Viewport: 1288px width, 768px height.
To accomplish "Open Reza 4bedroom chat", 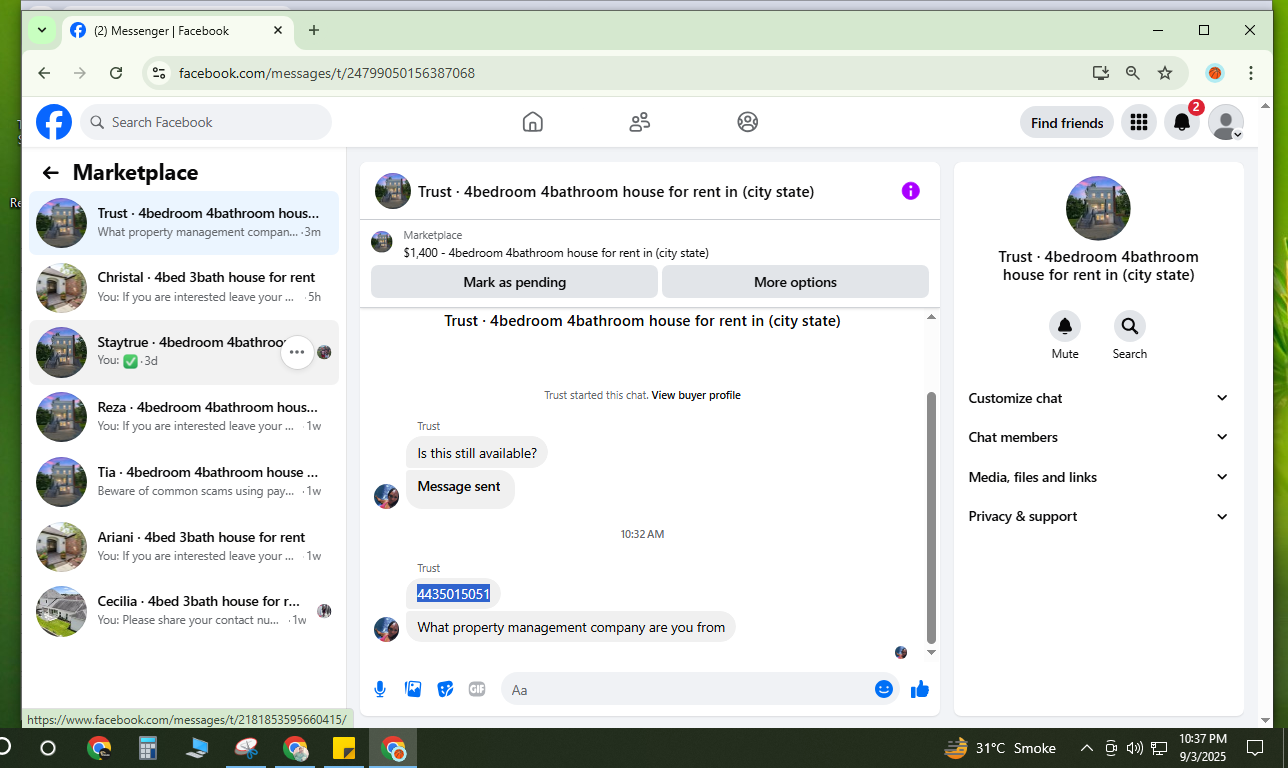I will pyautogui.click(x=183, y=417).
